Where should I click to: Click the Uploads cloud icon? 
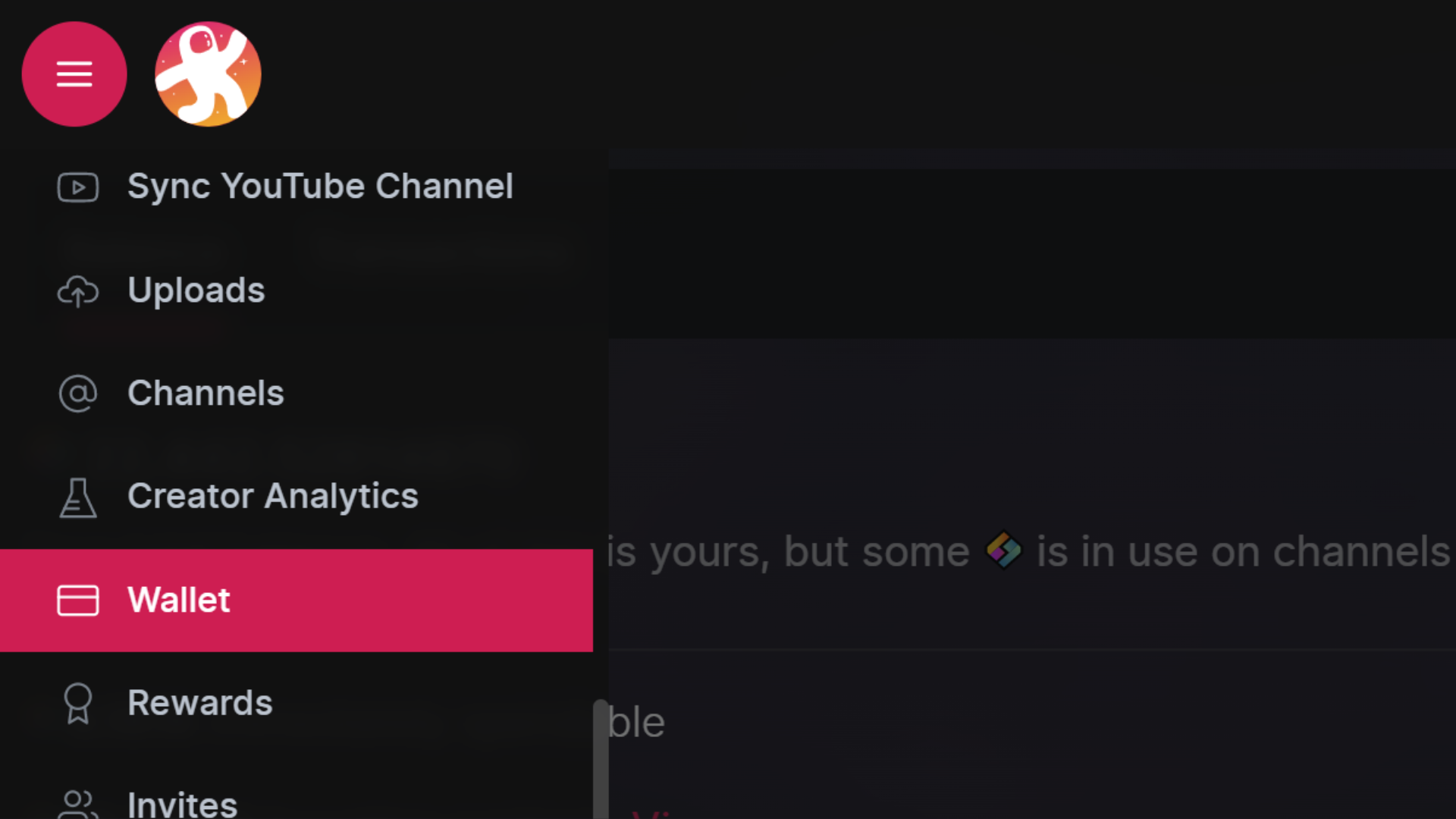pyautogui.click(x=78, y=291)
